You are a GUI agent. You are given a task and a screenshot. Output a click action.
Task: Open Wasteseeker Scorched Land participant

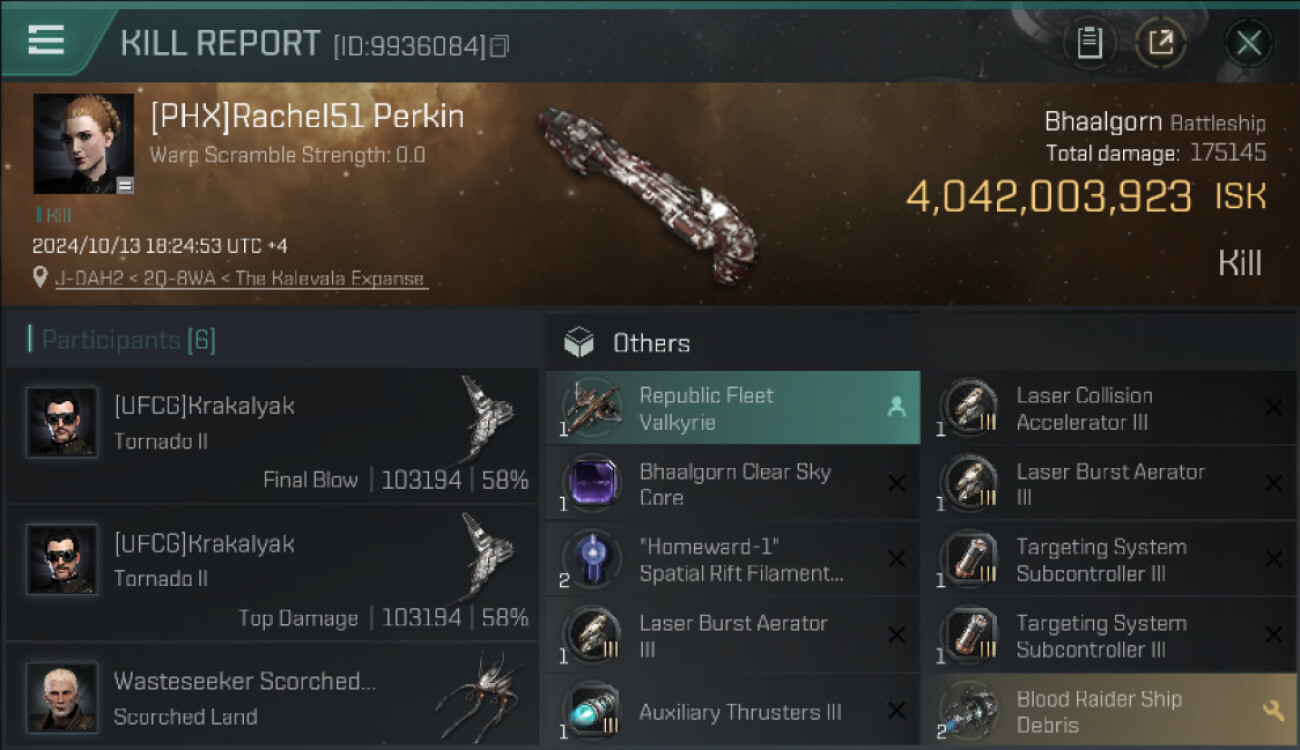pos(272,698)
